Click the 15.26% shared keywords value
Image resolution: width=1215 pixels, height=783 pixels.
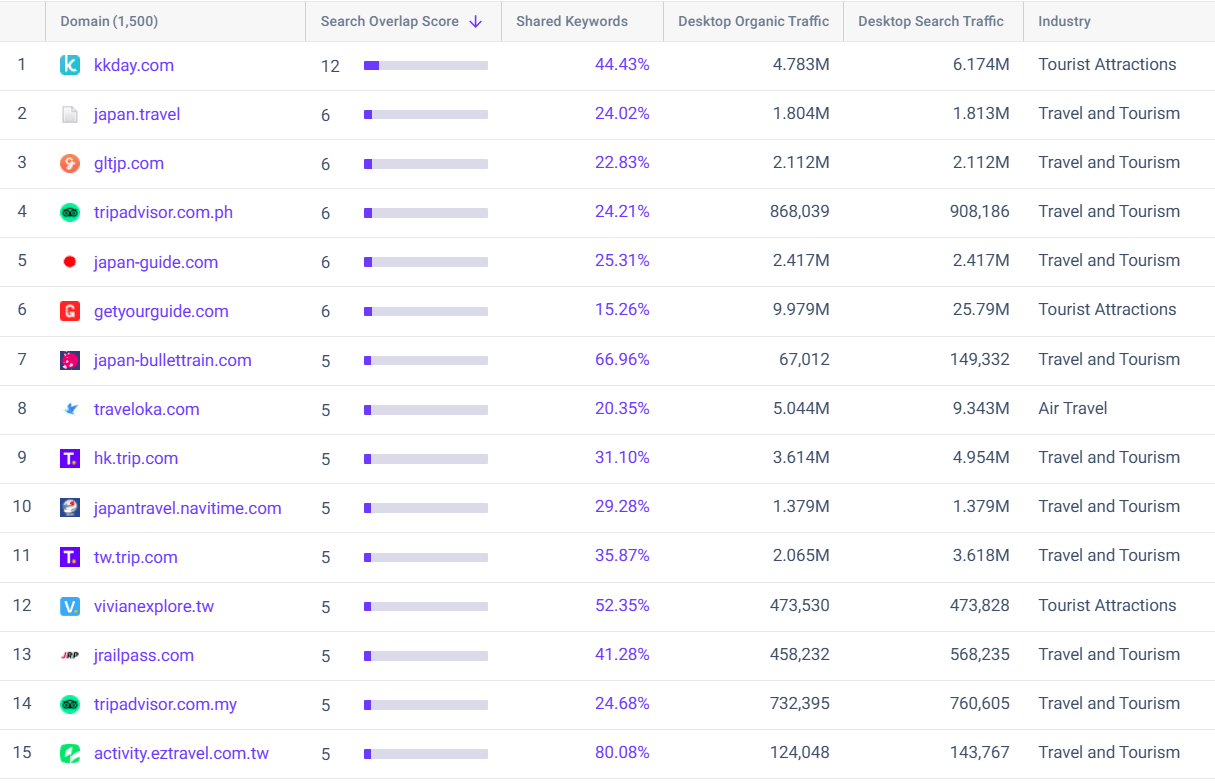pos(622,309)
